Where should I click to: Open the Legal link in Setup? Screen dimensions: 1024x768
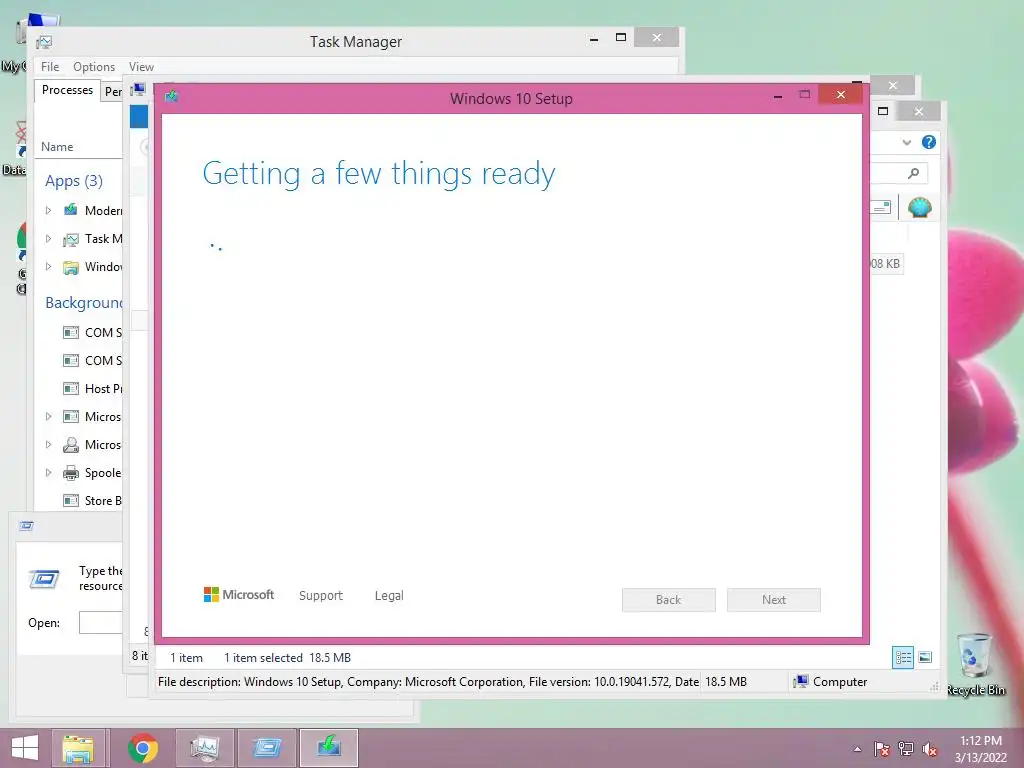click(389, 596)
